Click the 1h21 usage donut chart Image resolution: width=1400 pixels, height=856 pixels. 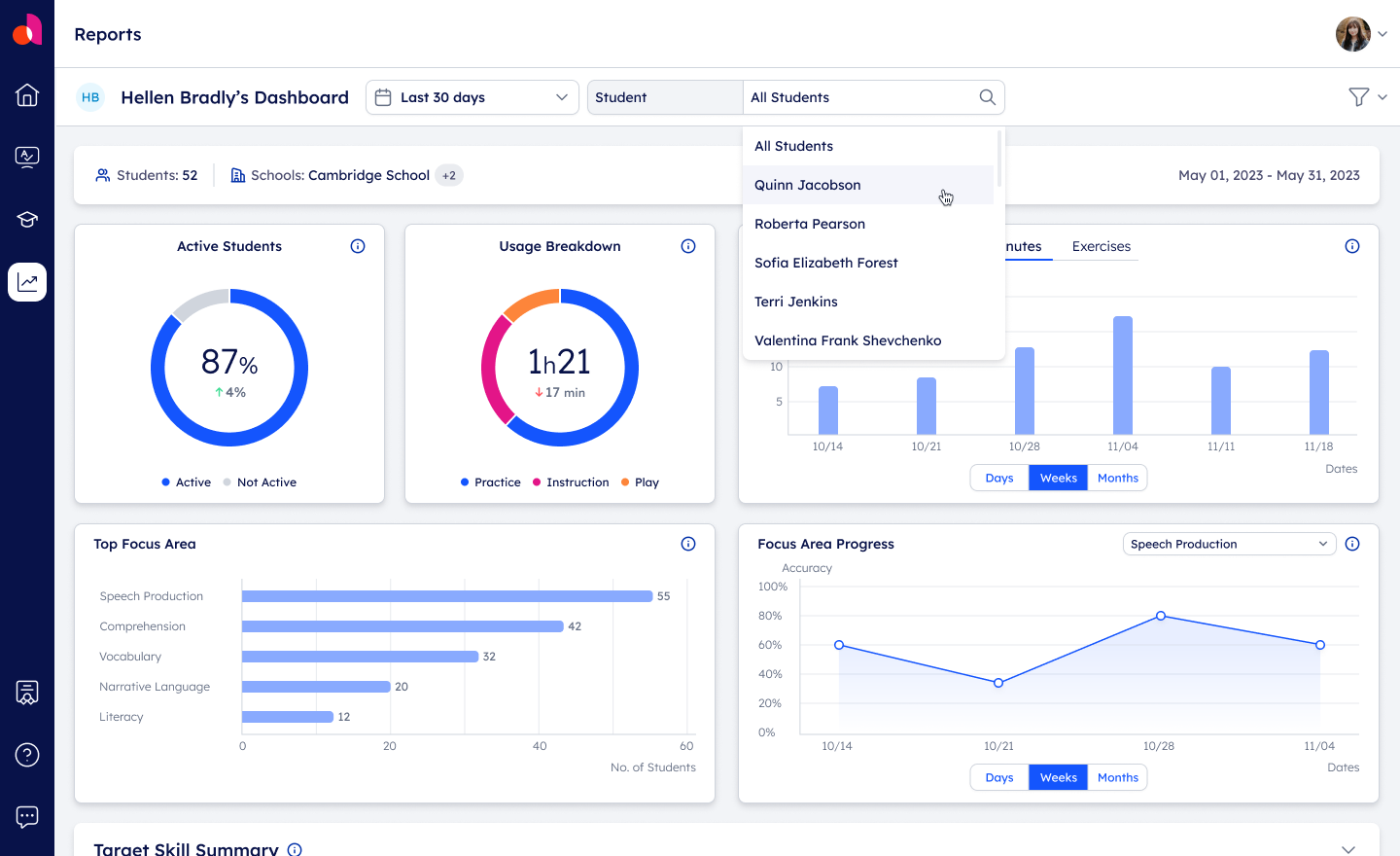click(560, 368)
